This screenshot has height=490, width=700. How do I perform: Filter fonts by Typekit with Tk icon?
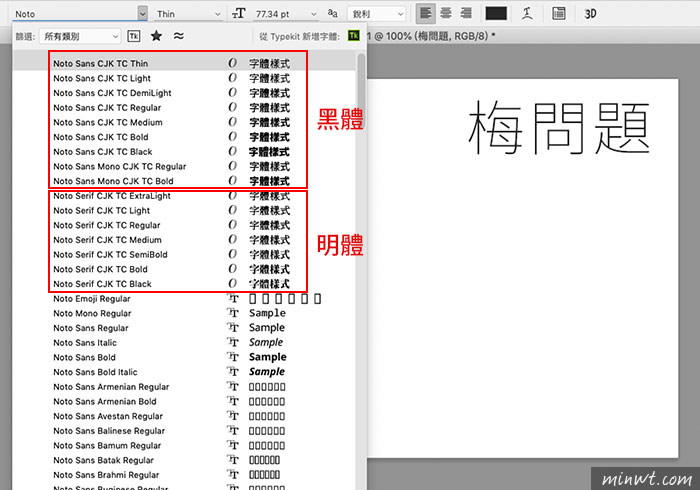click(134, 36)
